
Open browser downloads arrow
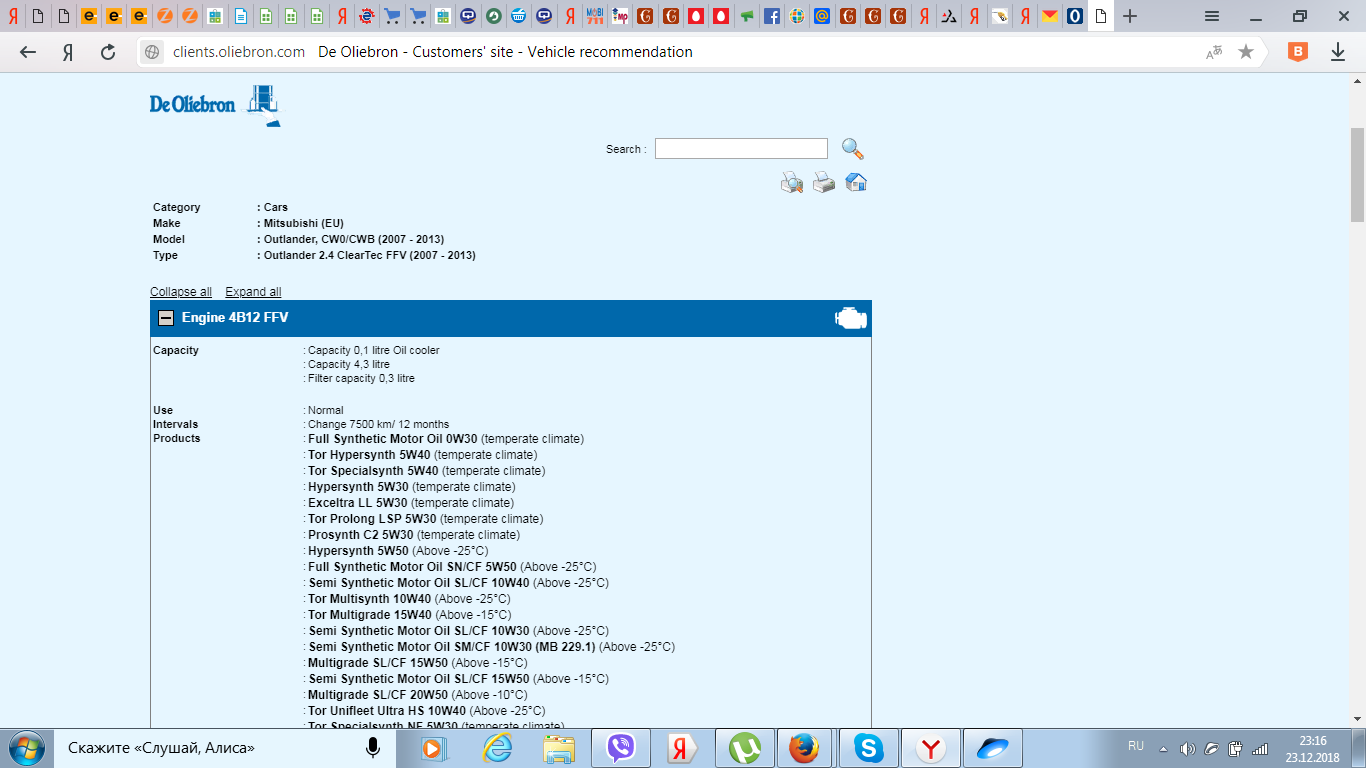click(x=1338, y=52)
